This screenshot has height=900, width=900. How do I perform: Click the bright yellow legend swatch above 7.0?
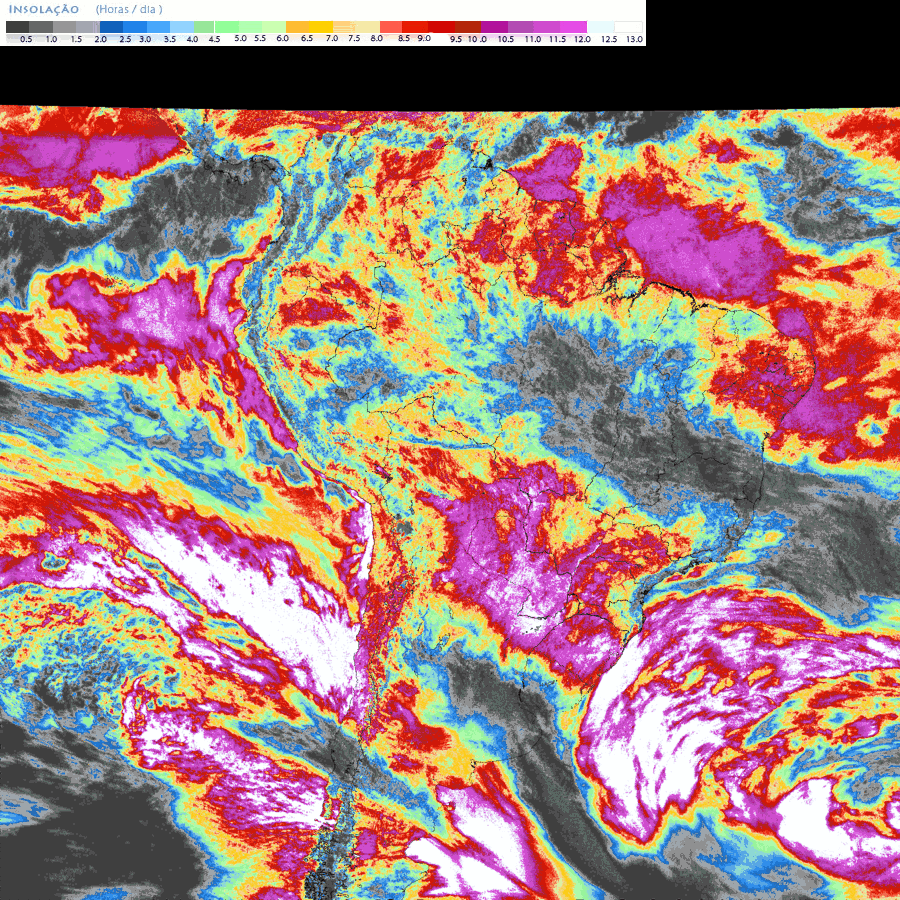point(321,27)
